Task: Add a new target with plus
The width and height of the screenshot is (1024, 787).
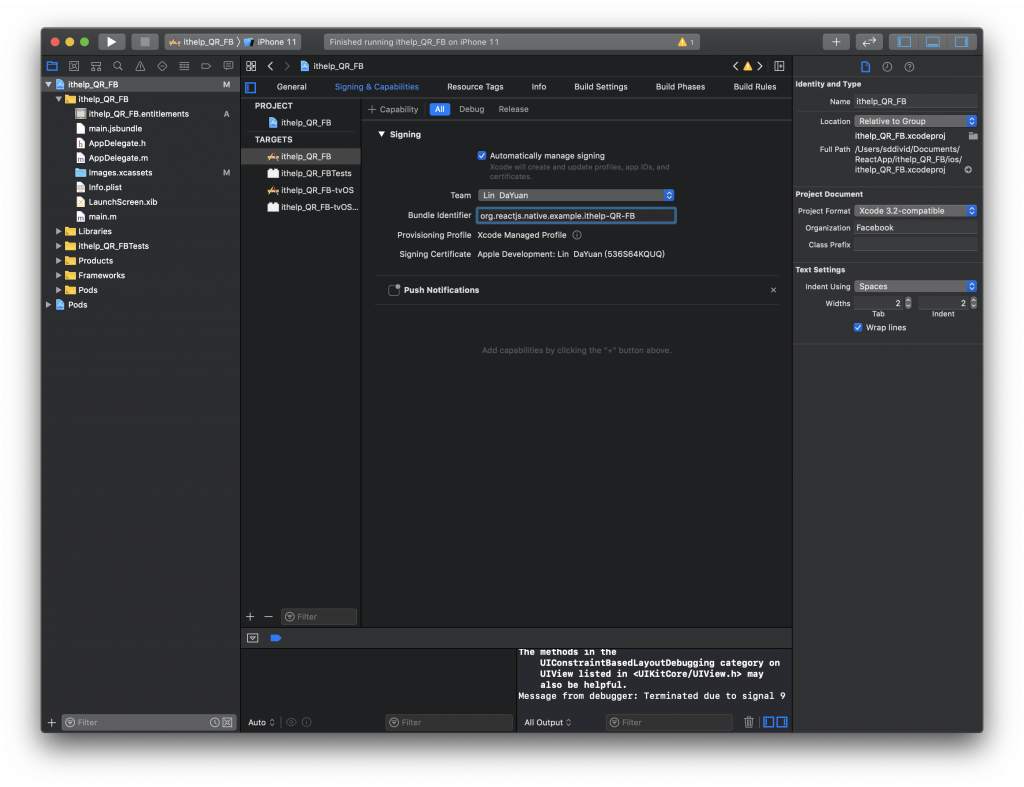Action: 250,617
